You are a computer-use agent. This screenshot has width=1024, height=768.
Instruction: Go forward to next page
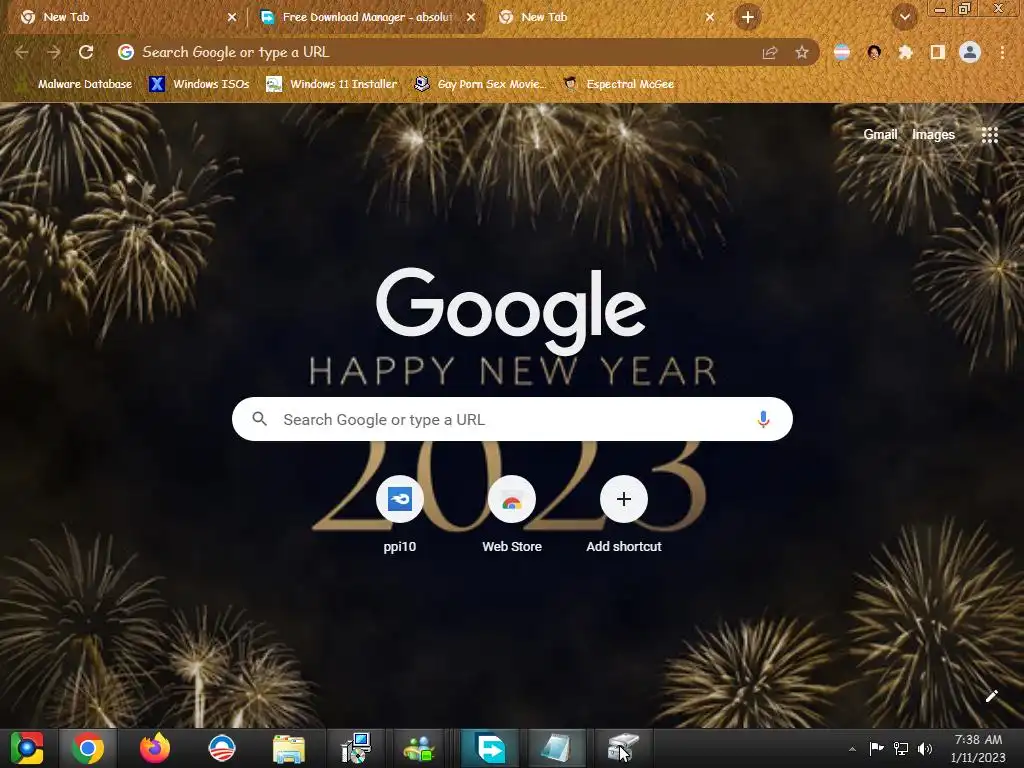pyautogui.click(x=54, y=52)
